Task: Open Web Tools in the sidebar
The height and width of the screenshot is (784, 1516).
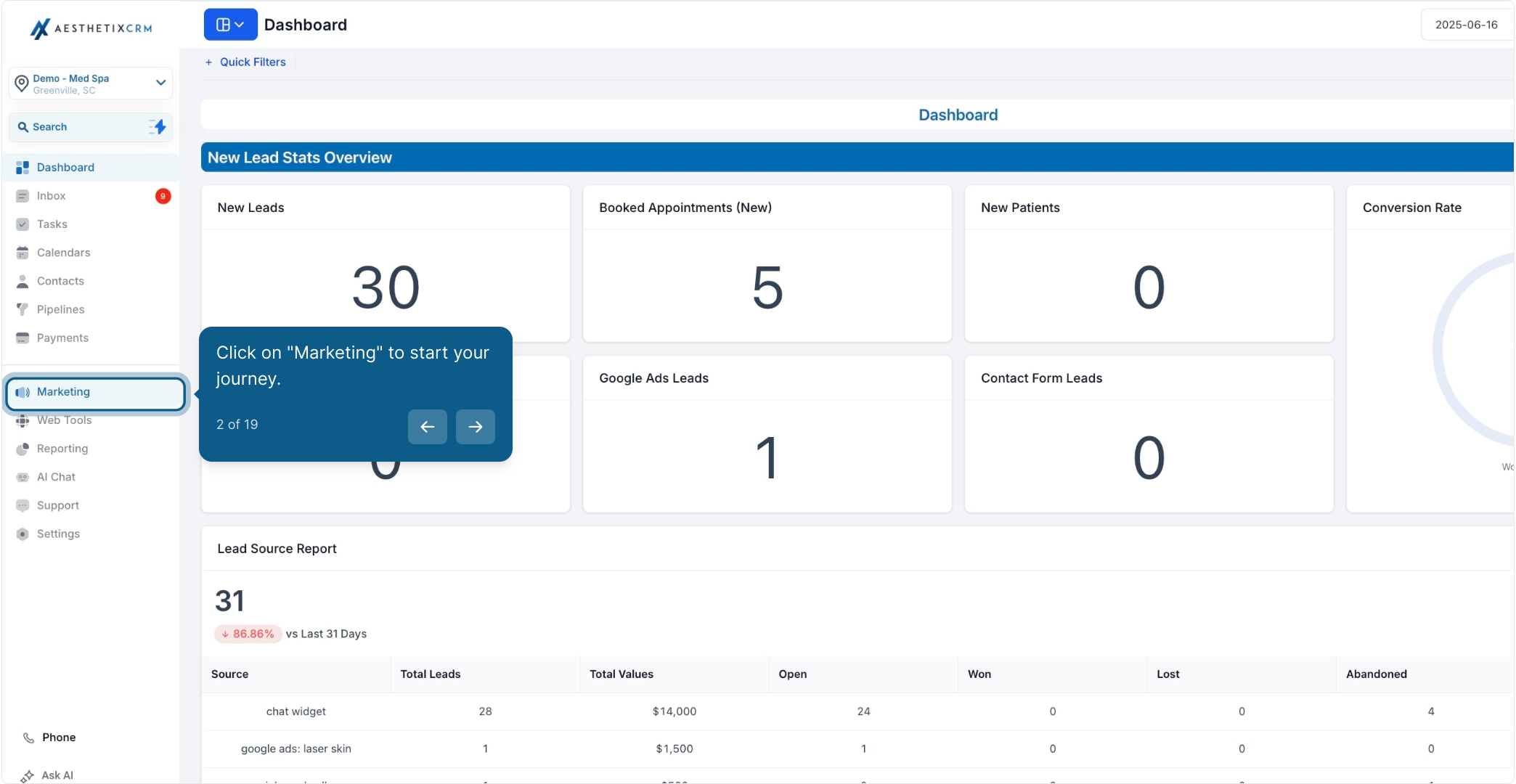Action: tap(91, 420)
